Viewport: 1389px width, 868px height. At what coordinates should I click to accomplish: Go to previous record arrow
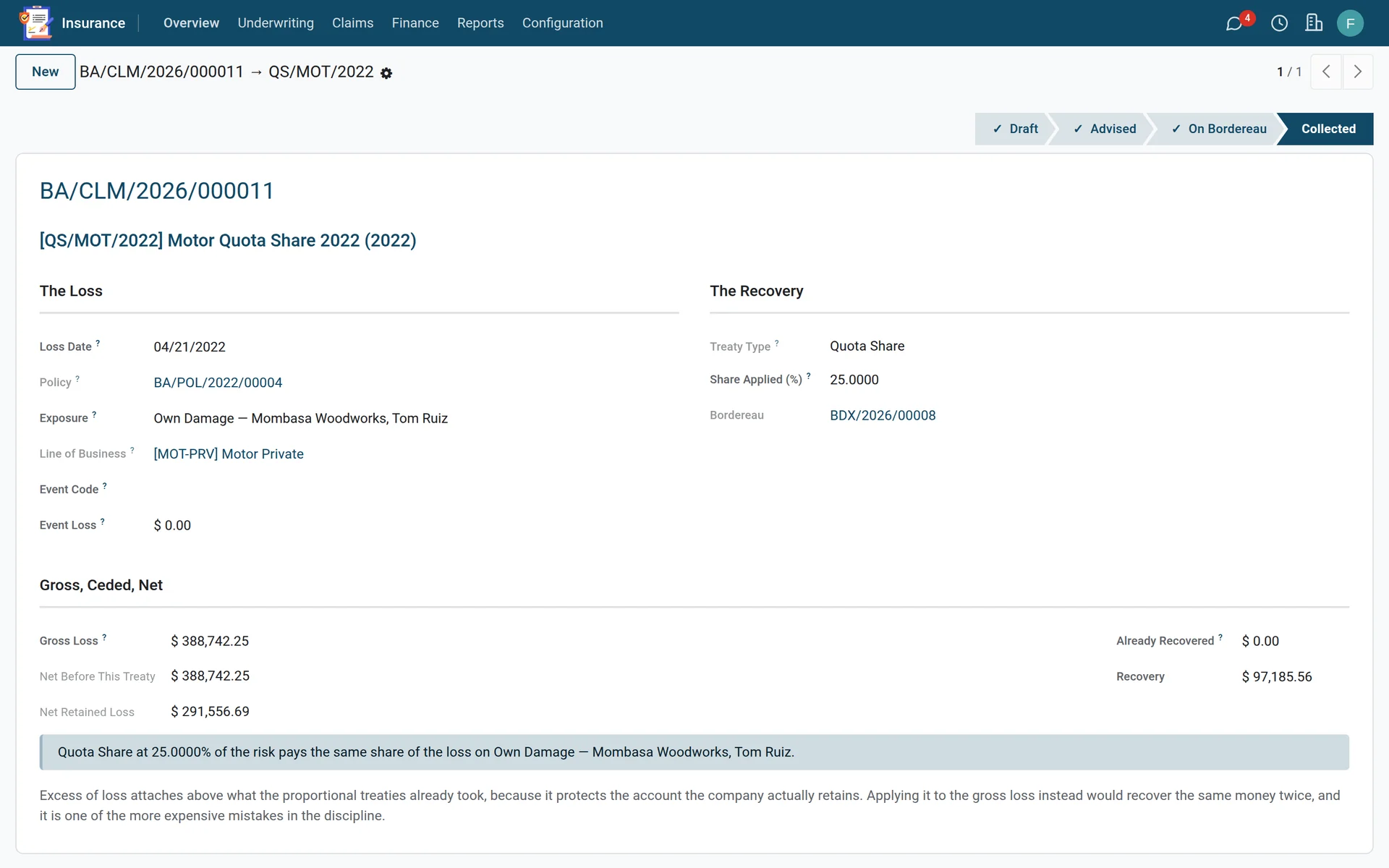[1326, 72]
